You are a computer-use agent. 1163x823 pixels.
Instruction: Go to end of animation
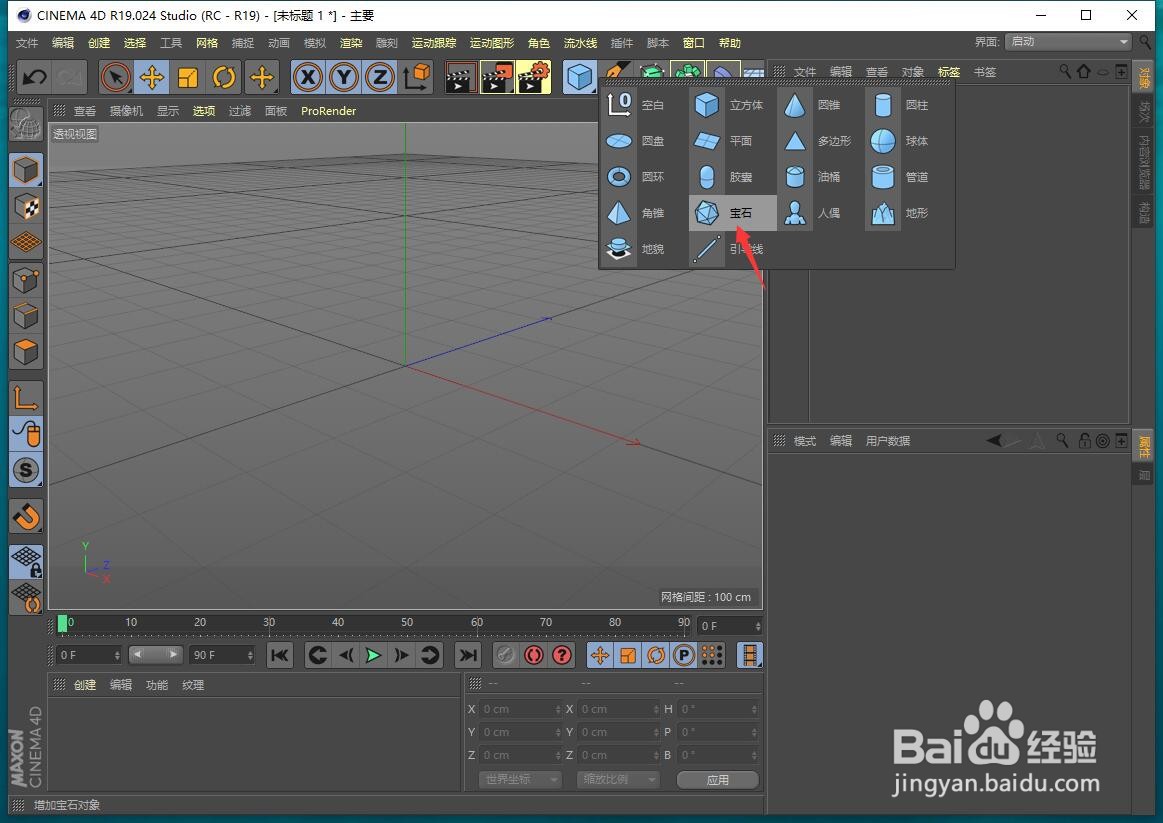(468, 655)
